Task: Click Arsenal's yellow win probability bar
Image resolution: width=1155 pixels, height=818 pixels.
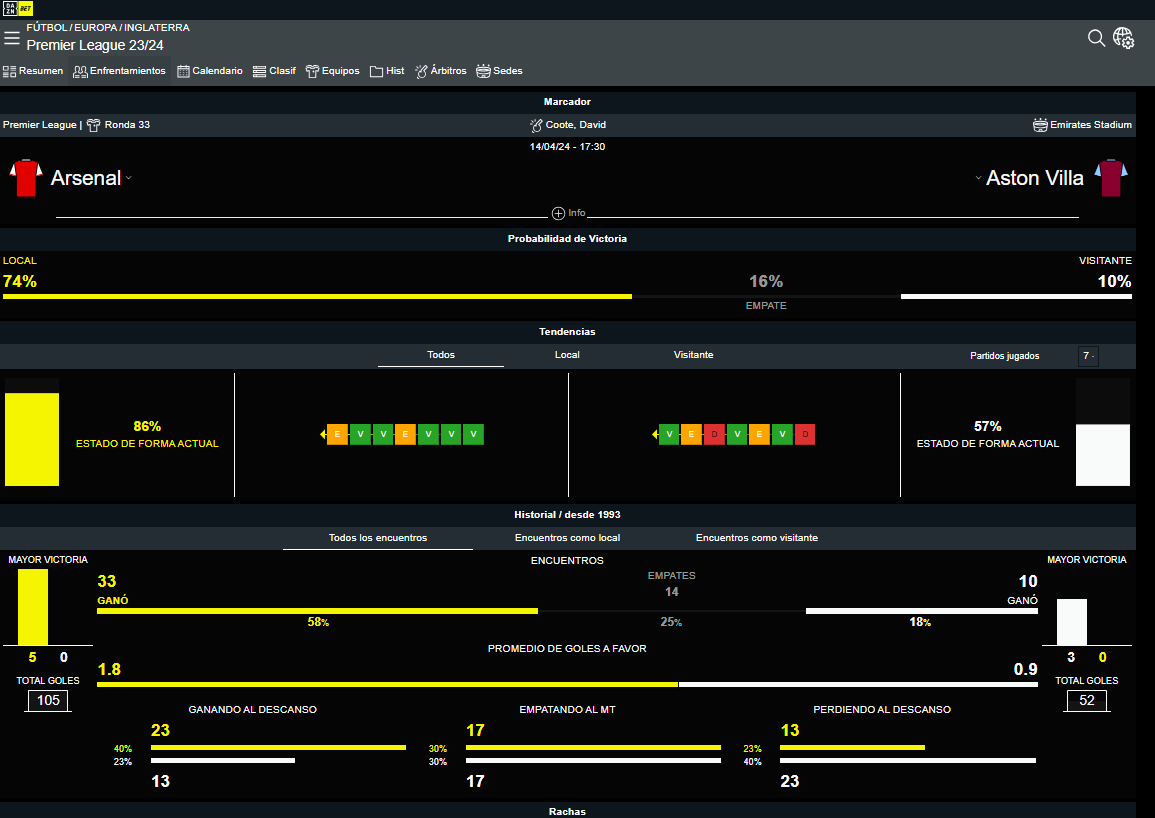Action: point(317,296)
